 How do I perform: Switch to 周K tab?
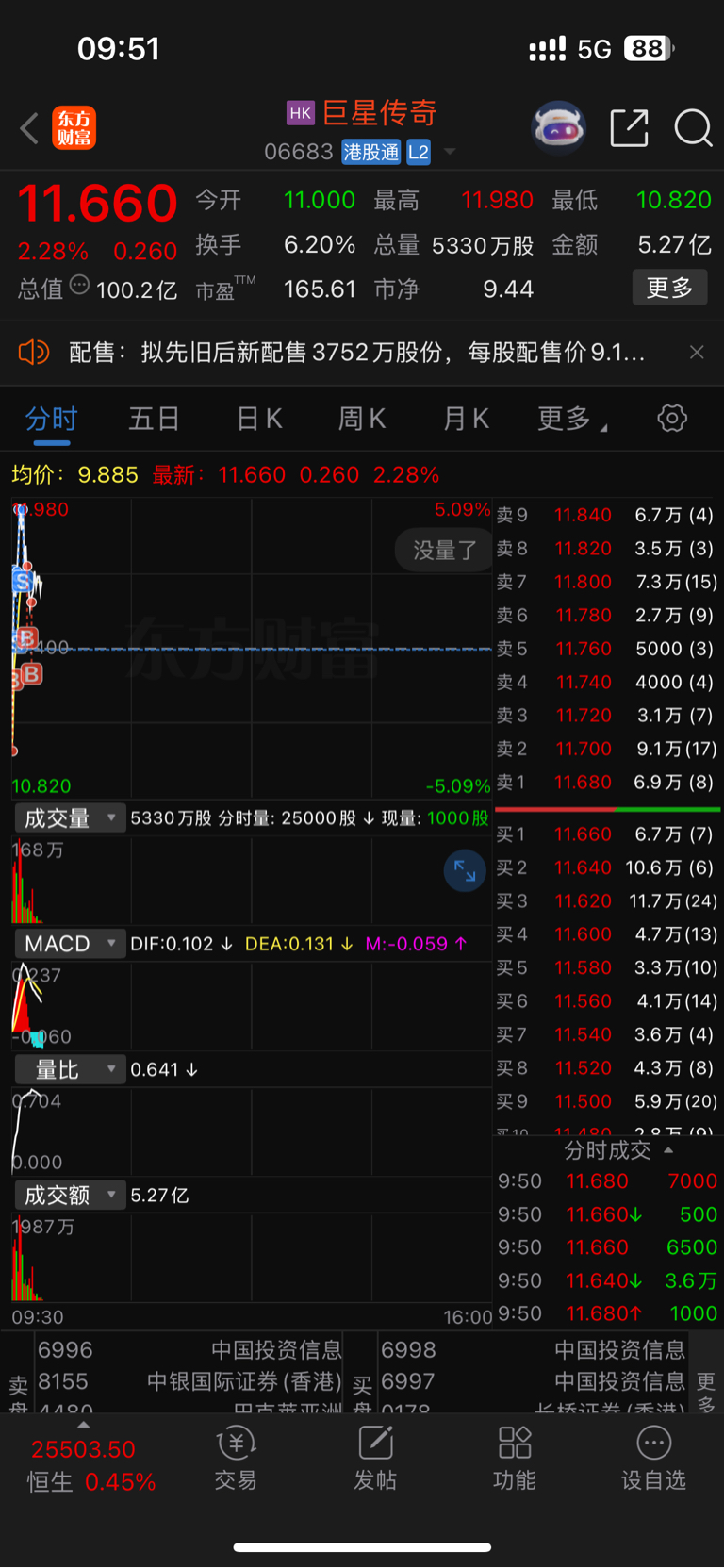pos(362,419)
